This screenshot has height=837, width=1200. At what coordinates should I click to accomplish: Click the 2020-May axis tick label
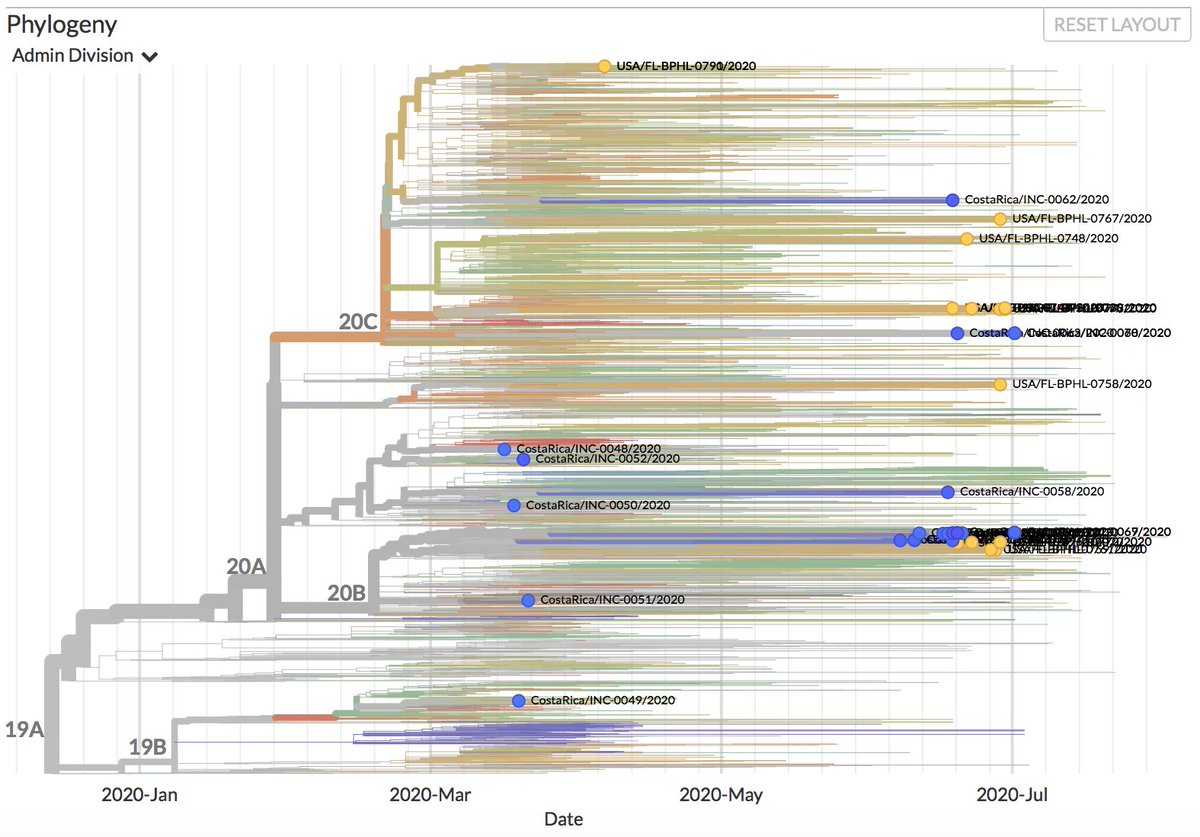tap(721, 796)
